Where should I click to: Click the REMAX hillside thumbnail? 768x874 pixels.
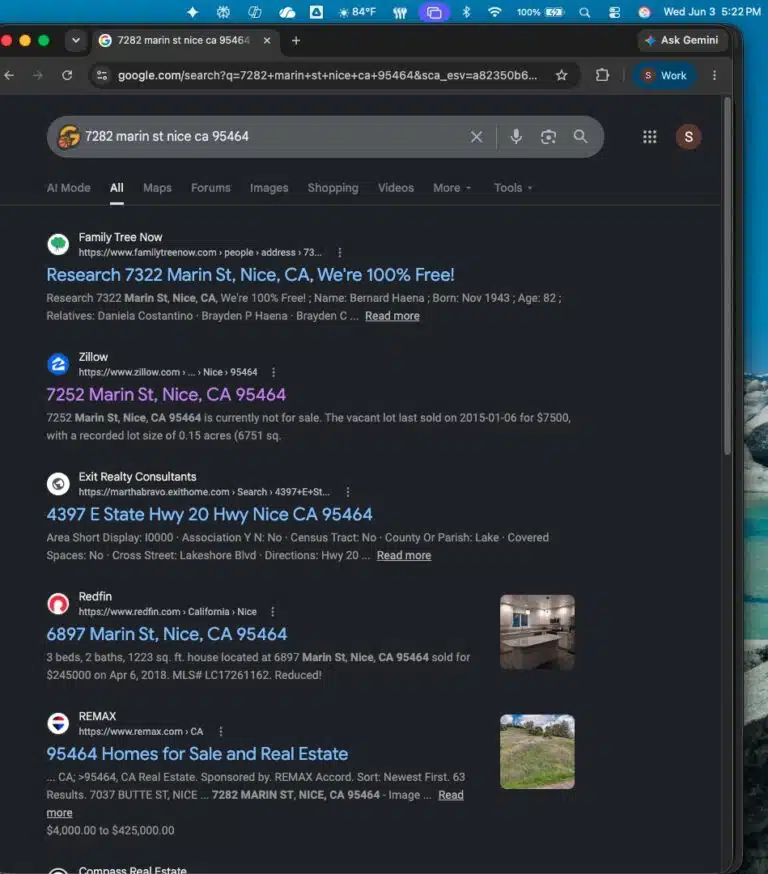pyautogui.click(x=537, y=752)
